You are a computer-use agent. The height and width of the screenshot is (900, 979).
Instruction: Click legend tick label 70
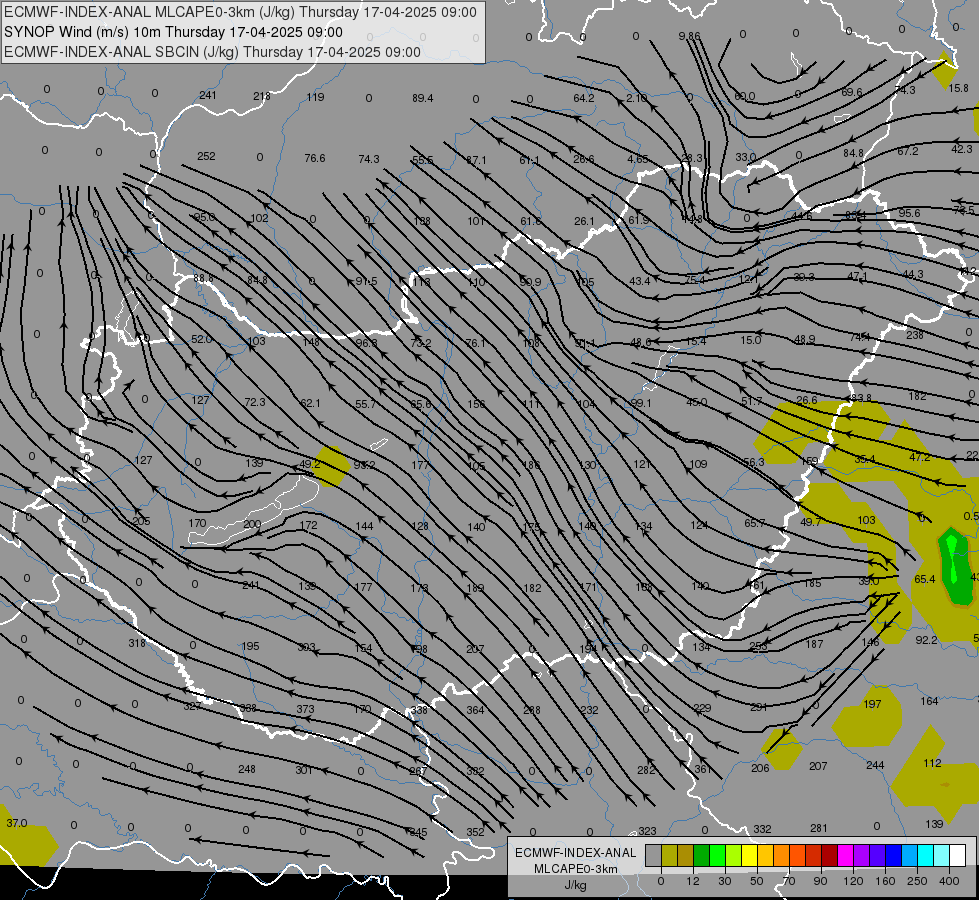pos(789,881)
